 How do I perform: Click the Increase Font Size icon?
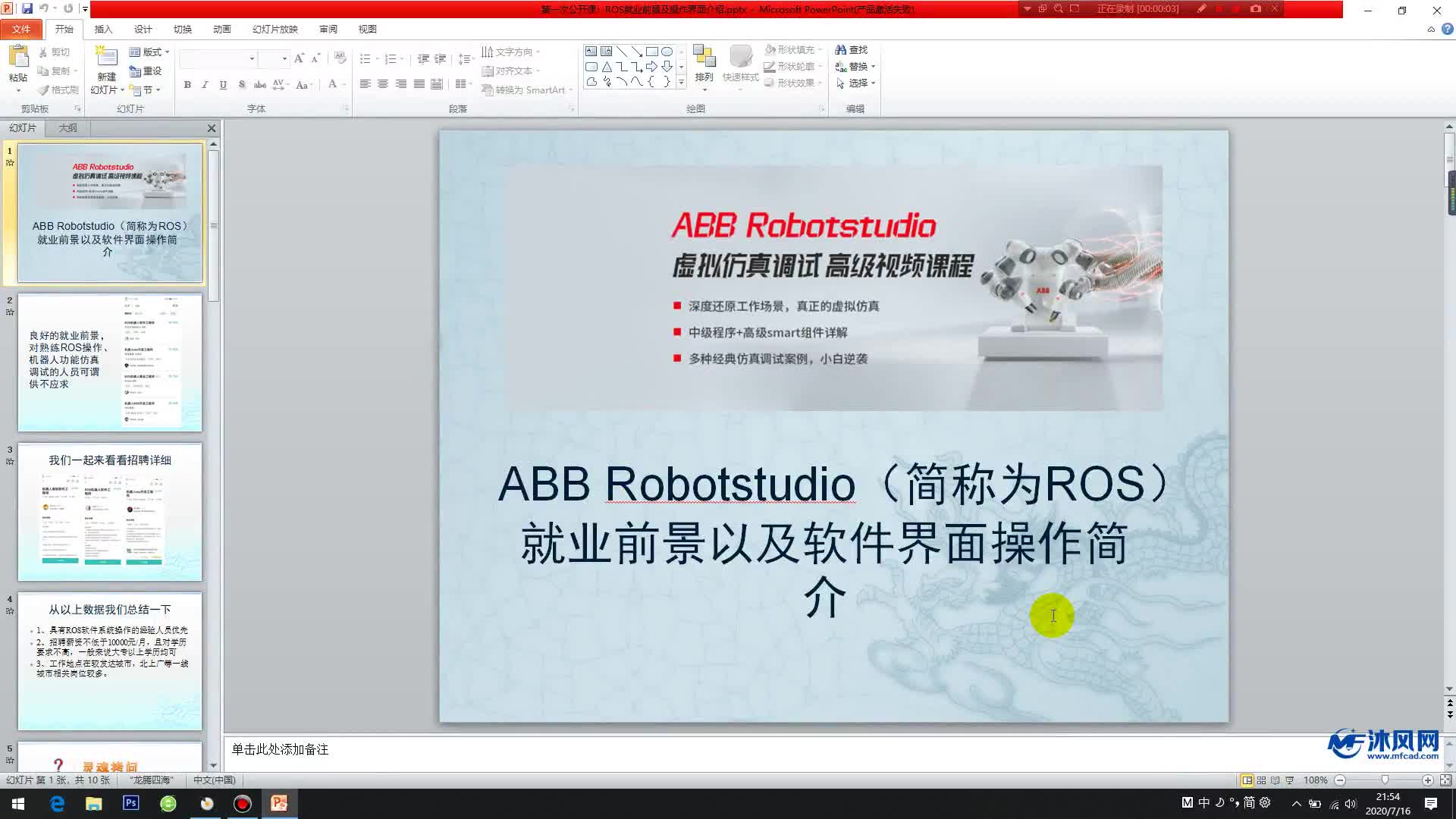pyautogui.click(x=299, y=58)
